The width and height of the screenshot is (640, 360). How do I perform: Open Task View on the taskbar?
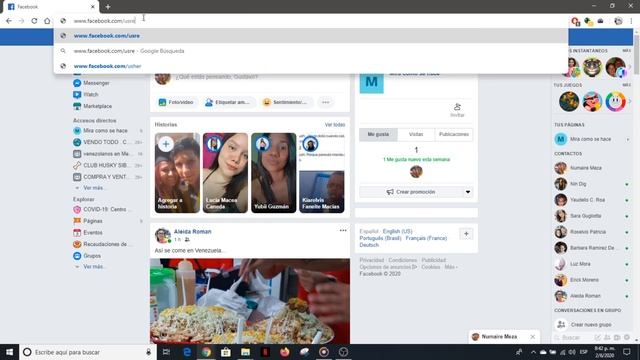166,352
